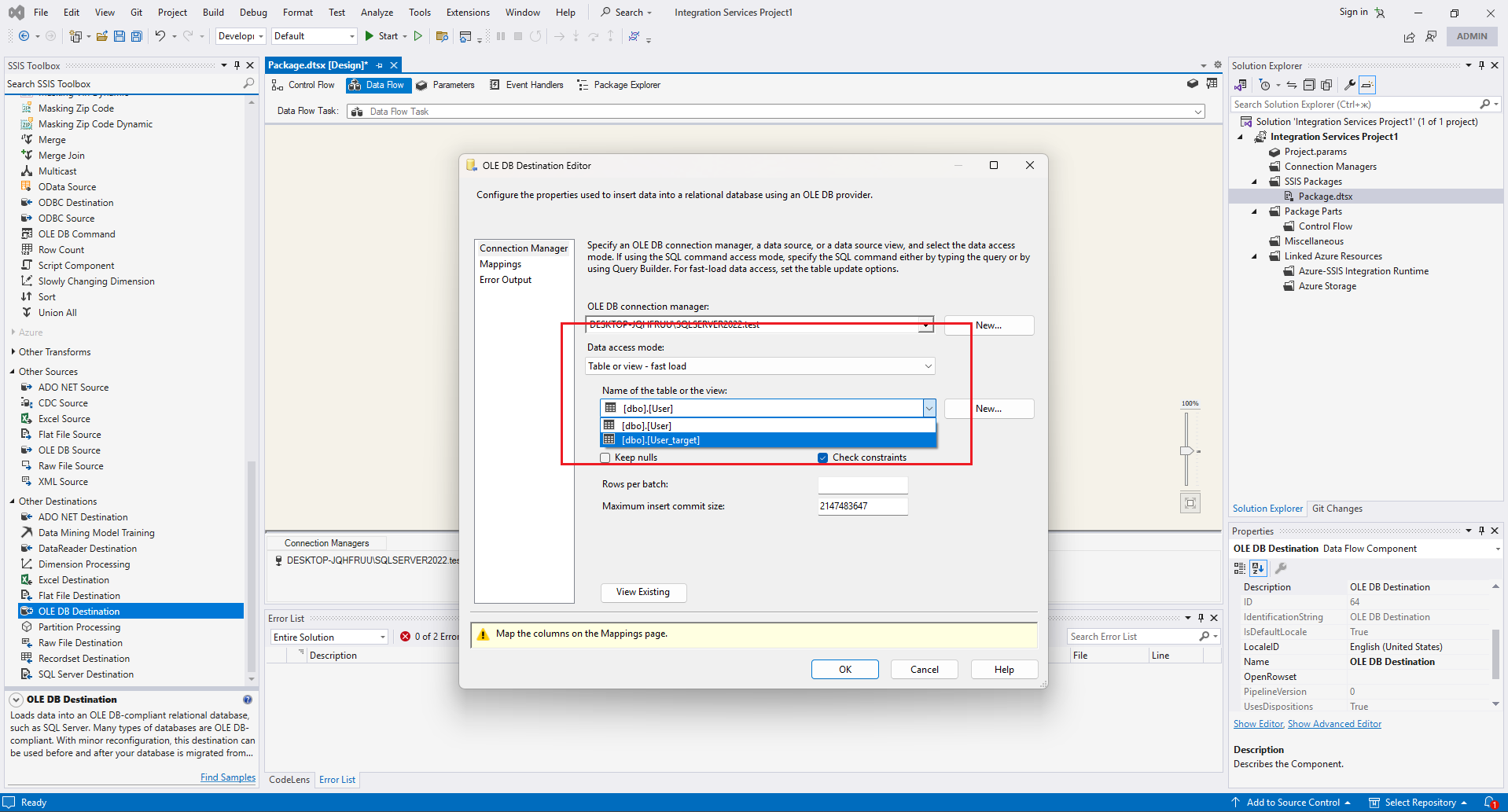The width and height of the screenshot is (1508, 812).
Task: Open the Show Advanced Editor link
Action: coord(1334,724)
